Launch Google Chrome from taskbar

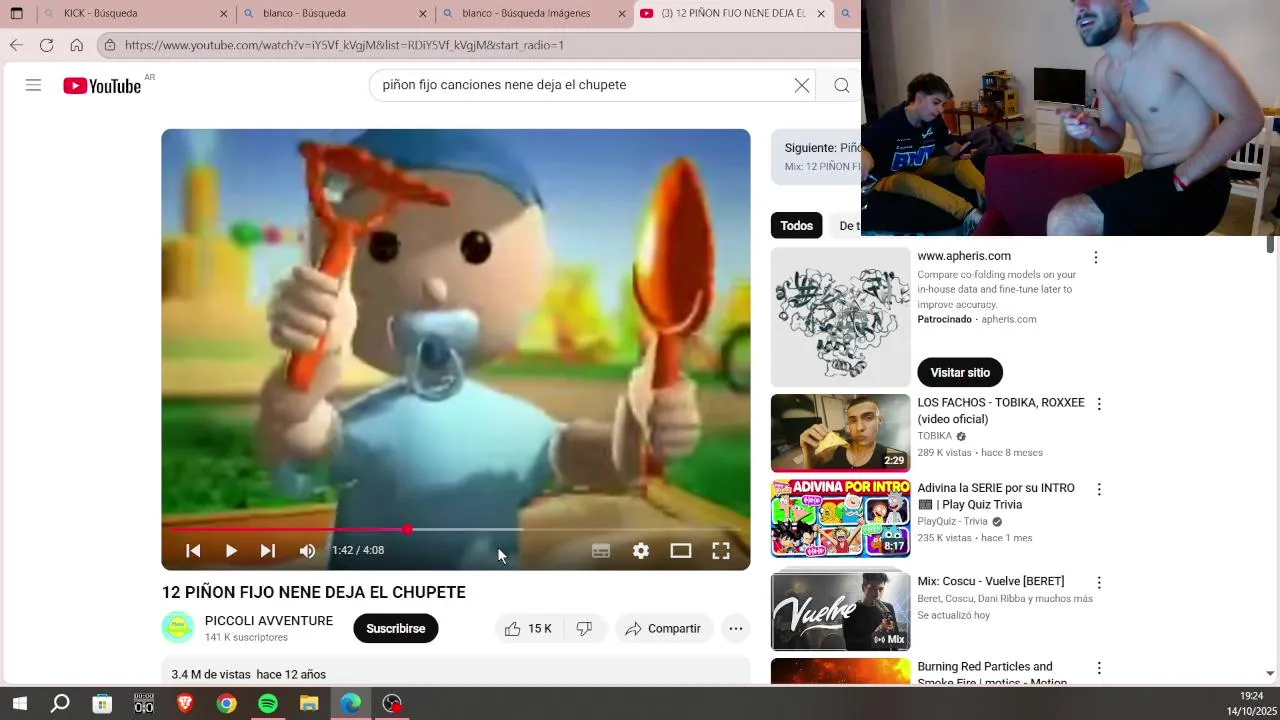(x=227, y=704)
